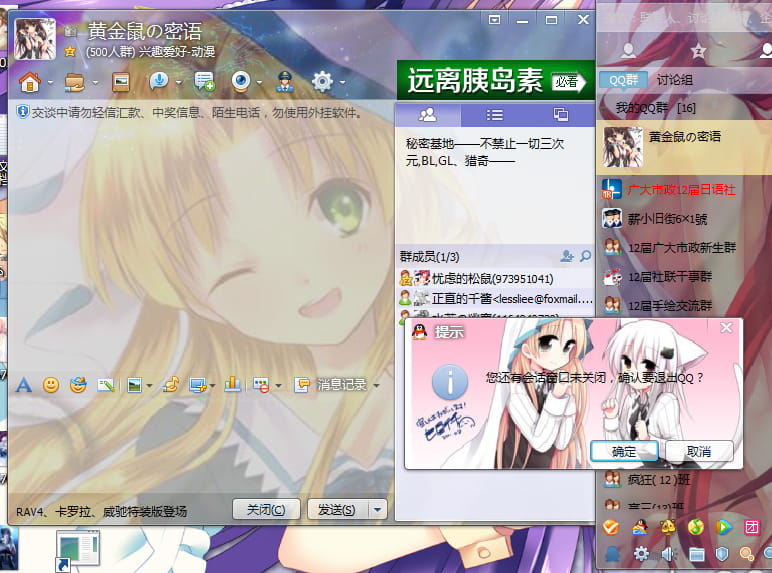Viewport: 772px width, 573px height.
Task: Click 取消 in the exit prompt
Action: (698, 452)
